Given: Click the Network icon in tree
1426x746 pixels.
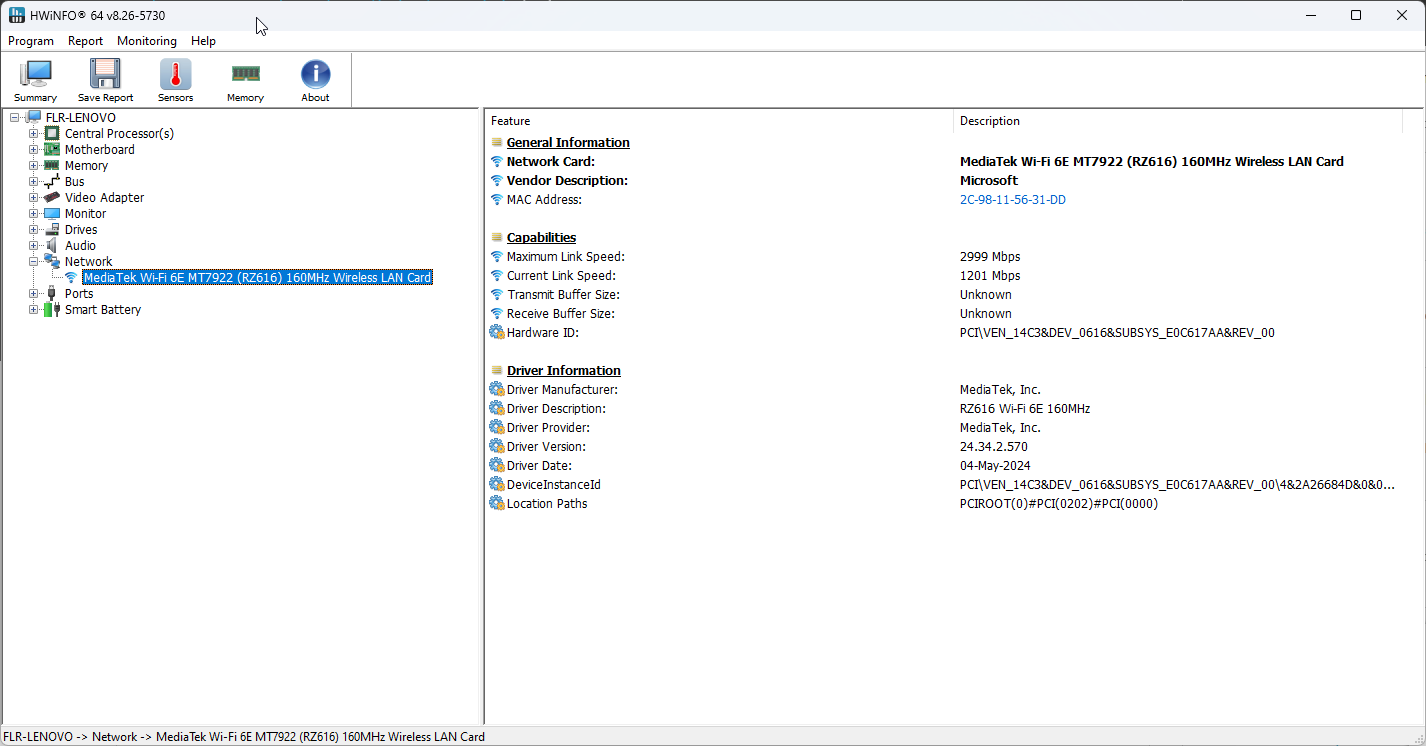Looking at the screenshot, I should (x=51, y=262).
